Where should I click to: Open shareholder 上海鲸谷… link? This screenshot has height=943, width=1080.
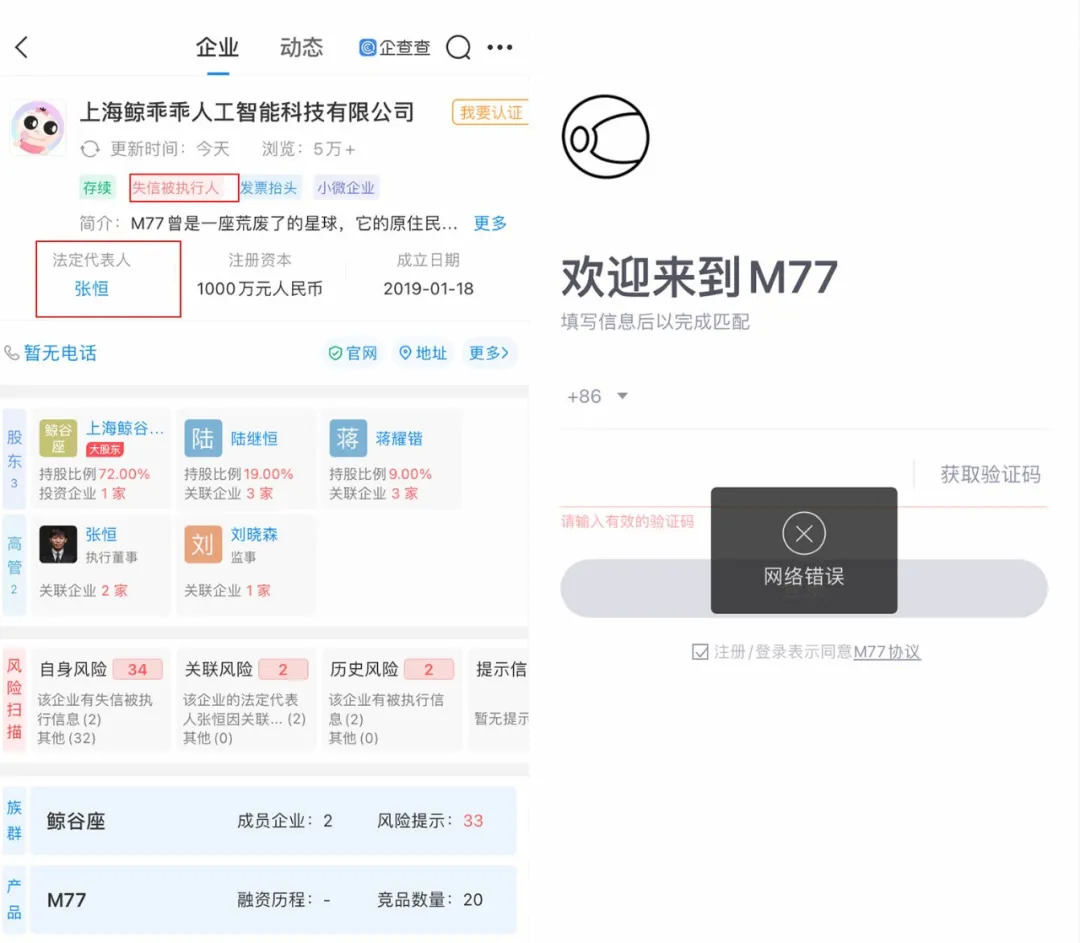pyautogui.click(x=125, y=428)
